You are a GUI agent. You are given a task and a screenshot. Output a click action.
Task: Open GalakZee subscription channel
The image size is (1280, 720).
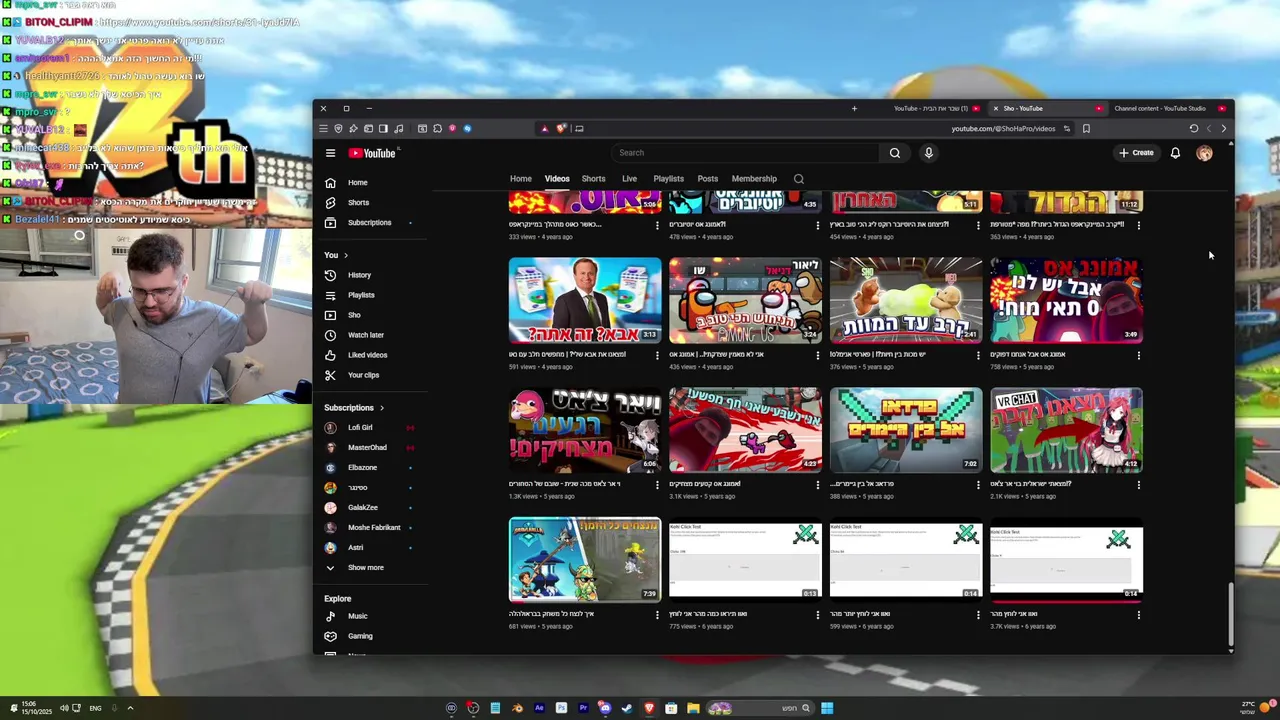point(362,508)
